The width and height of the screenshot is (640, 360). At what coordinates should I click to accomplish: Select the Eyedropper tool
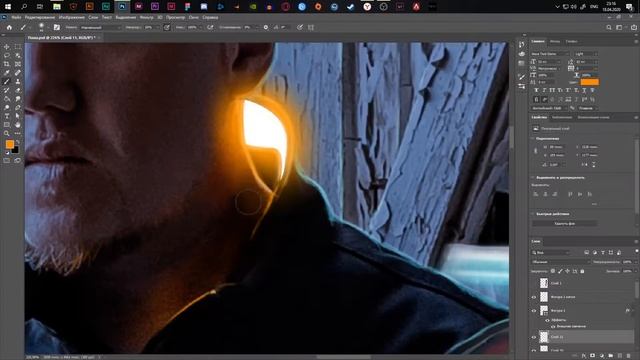(x=7, y=73)
